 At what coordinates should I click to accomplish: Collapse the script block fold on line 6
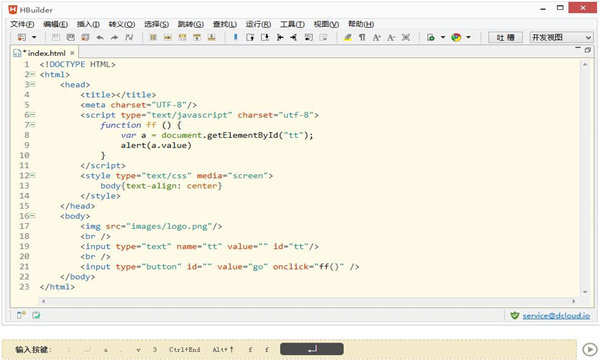[x=33, y=115]
